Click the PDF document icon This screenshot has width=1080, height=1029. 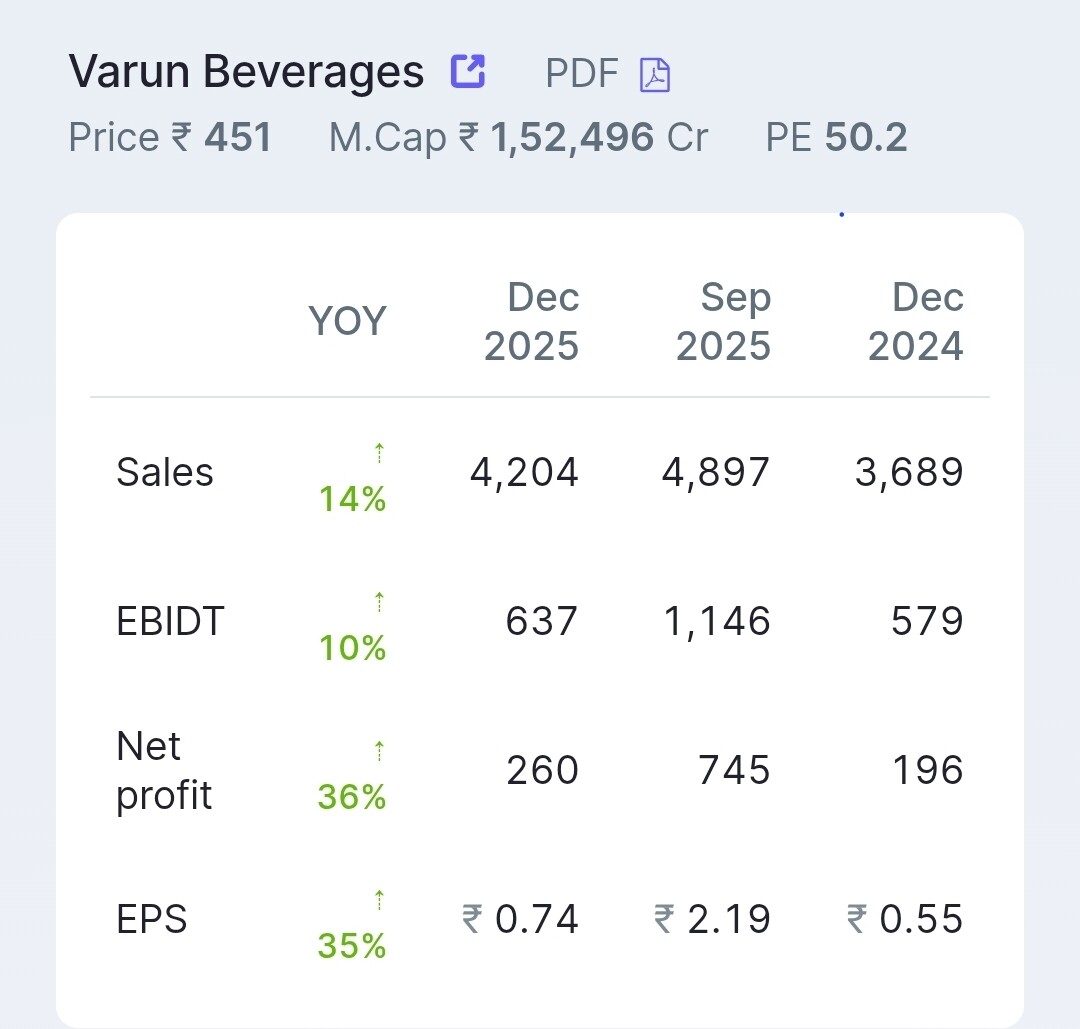tap(655, 75)
